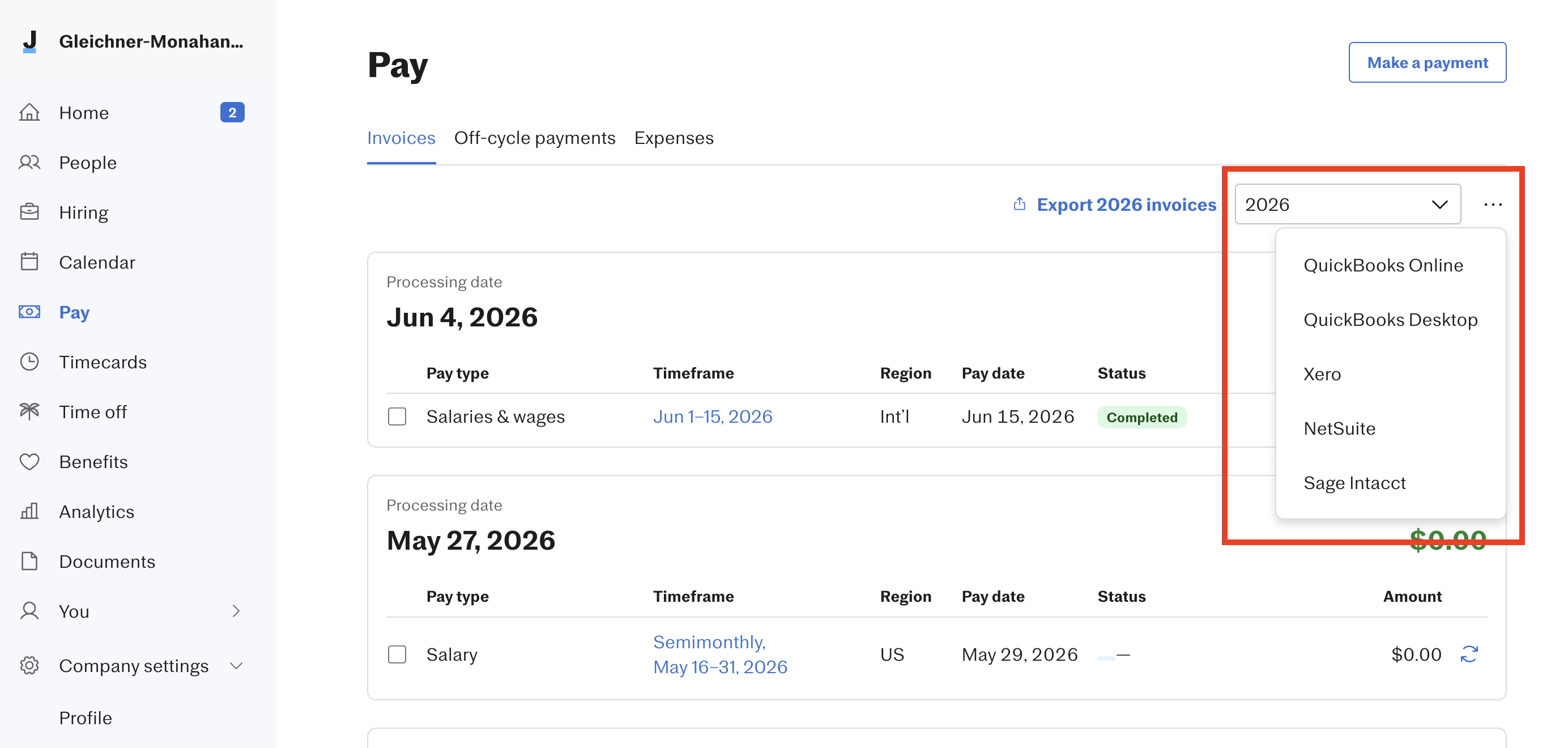Switch to the Expenses tab
Image resolution: width=1568 pixels, height=748 pixels.
[674, 138]
